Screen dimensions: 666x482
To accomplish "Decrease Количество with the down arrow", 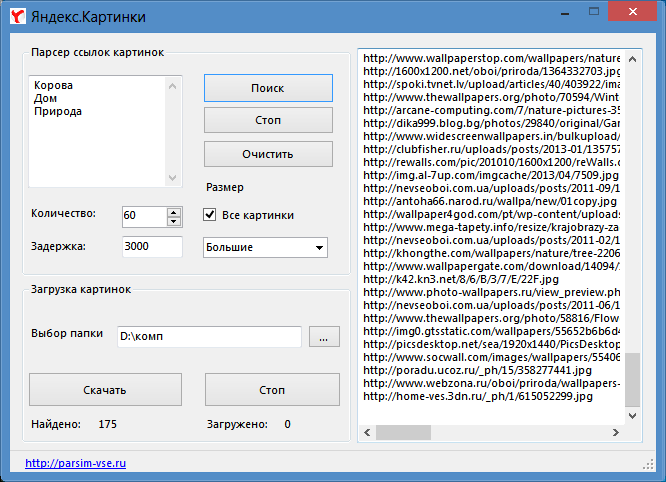I will (174, 221).
